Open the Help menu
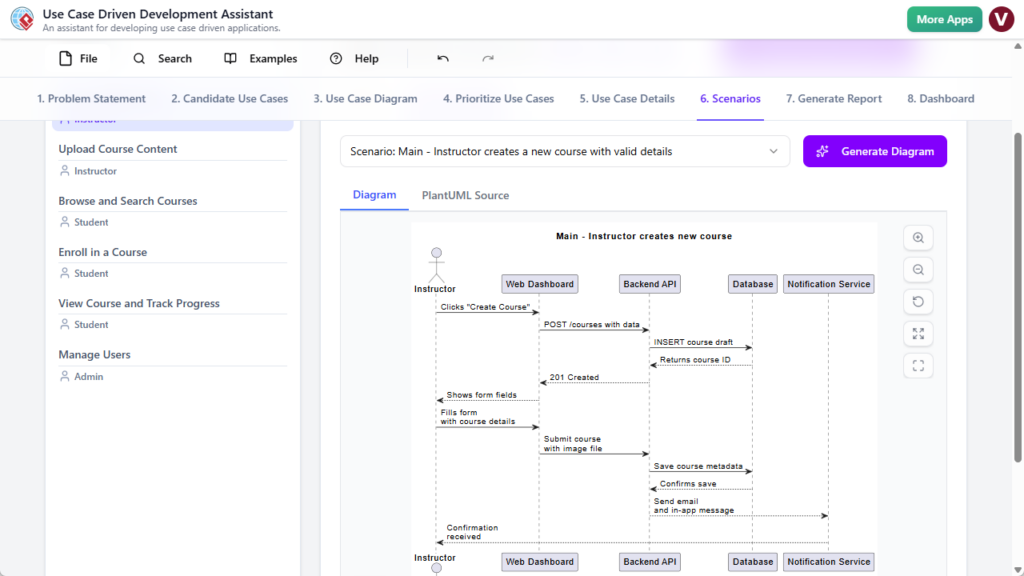Image resolution: width=1024 pixels, height=576 pixels. pyautogui.click(x=353, y=58)
